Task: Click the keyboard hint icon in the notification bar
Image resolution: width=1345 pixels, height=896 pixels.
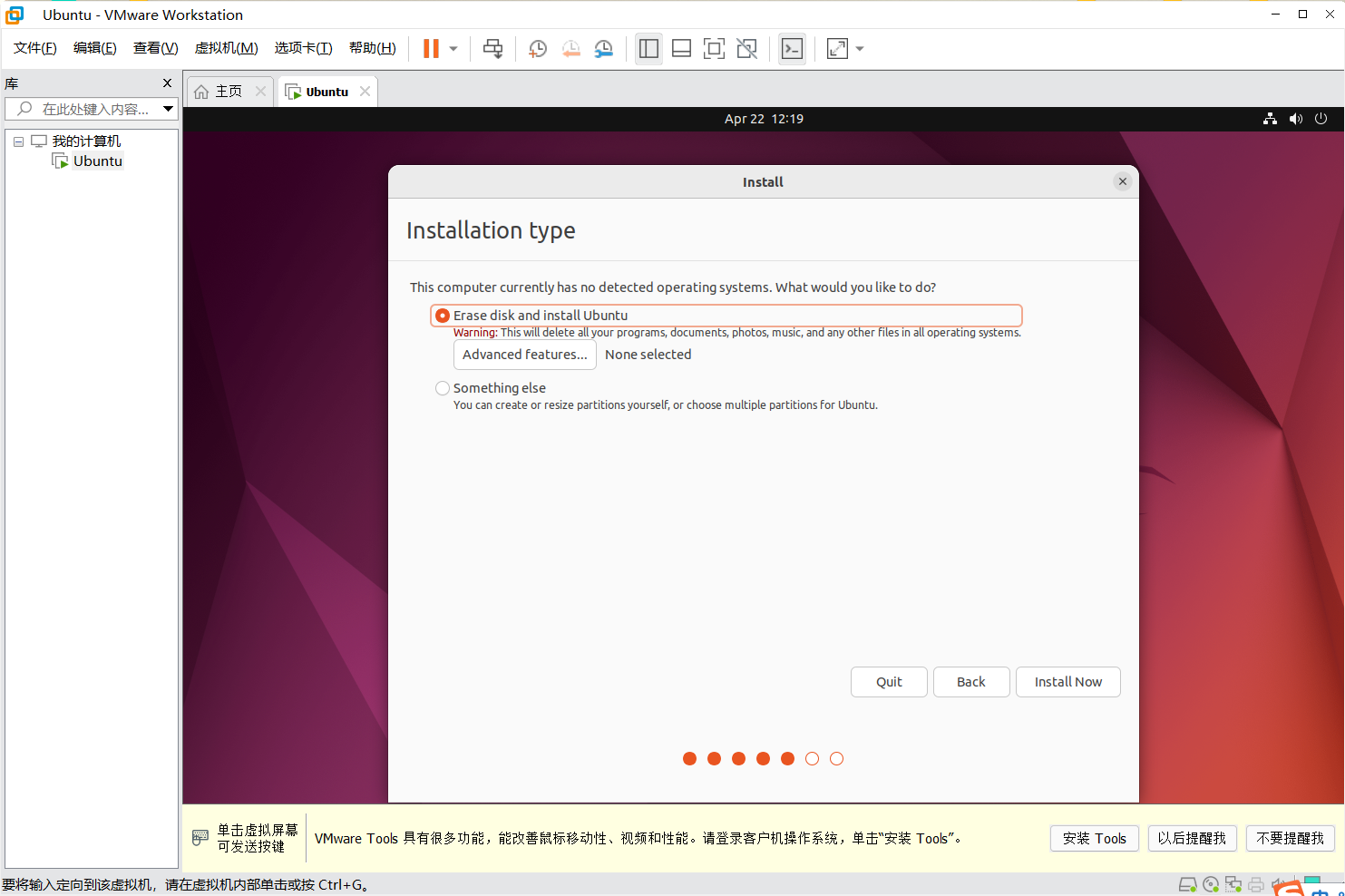Action: tap(200, 838)
